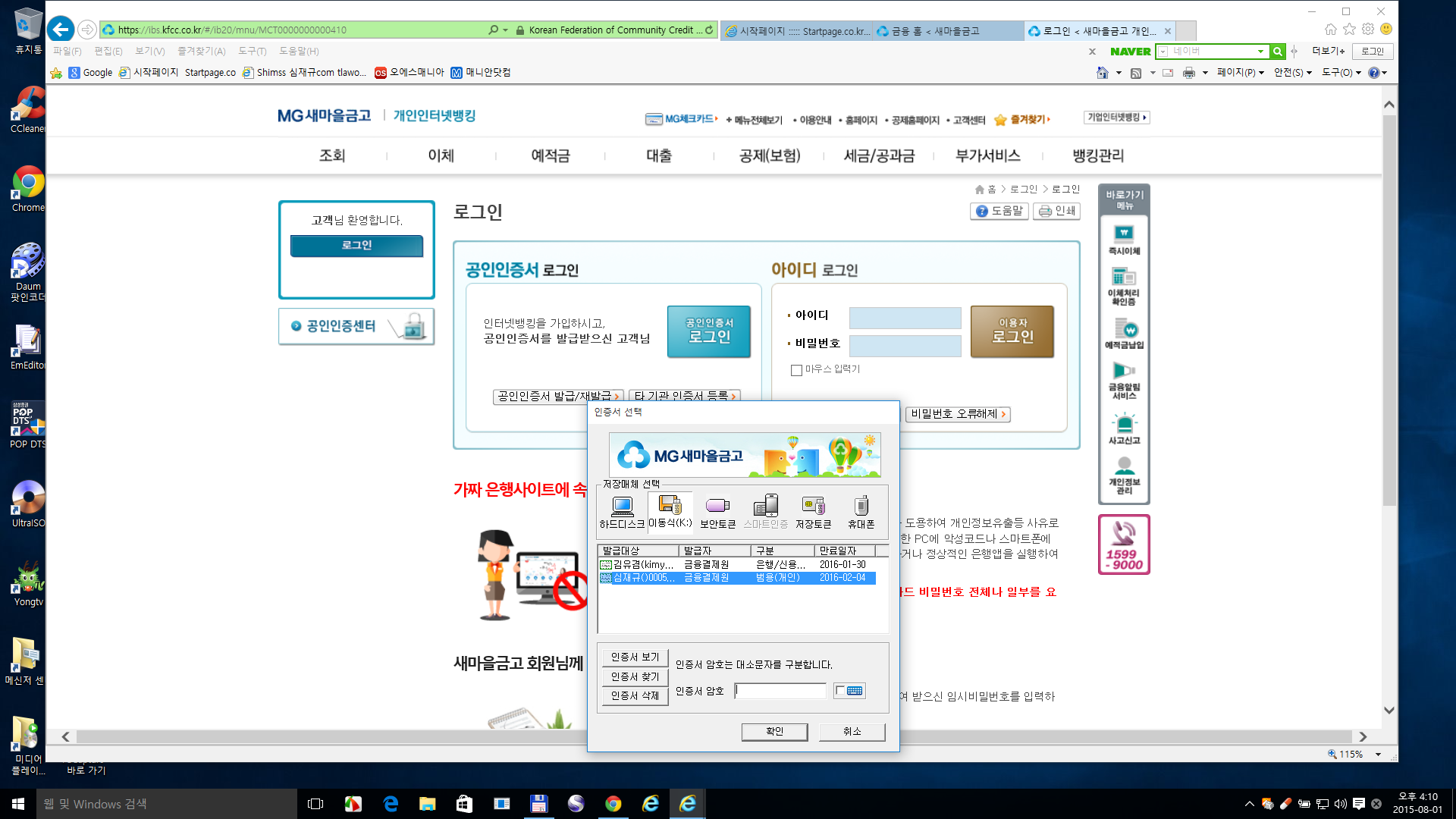Expand the home button dropdown arrow

[1119, 73]
